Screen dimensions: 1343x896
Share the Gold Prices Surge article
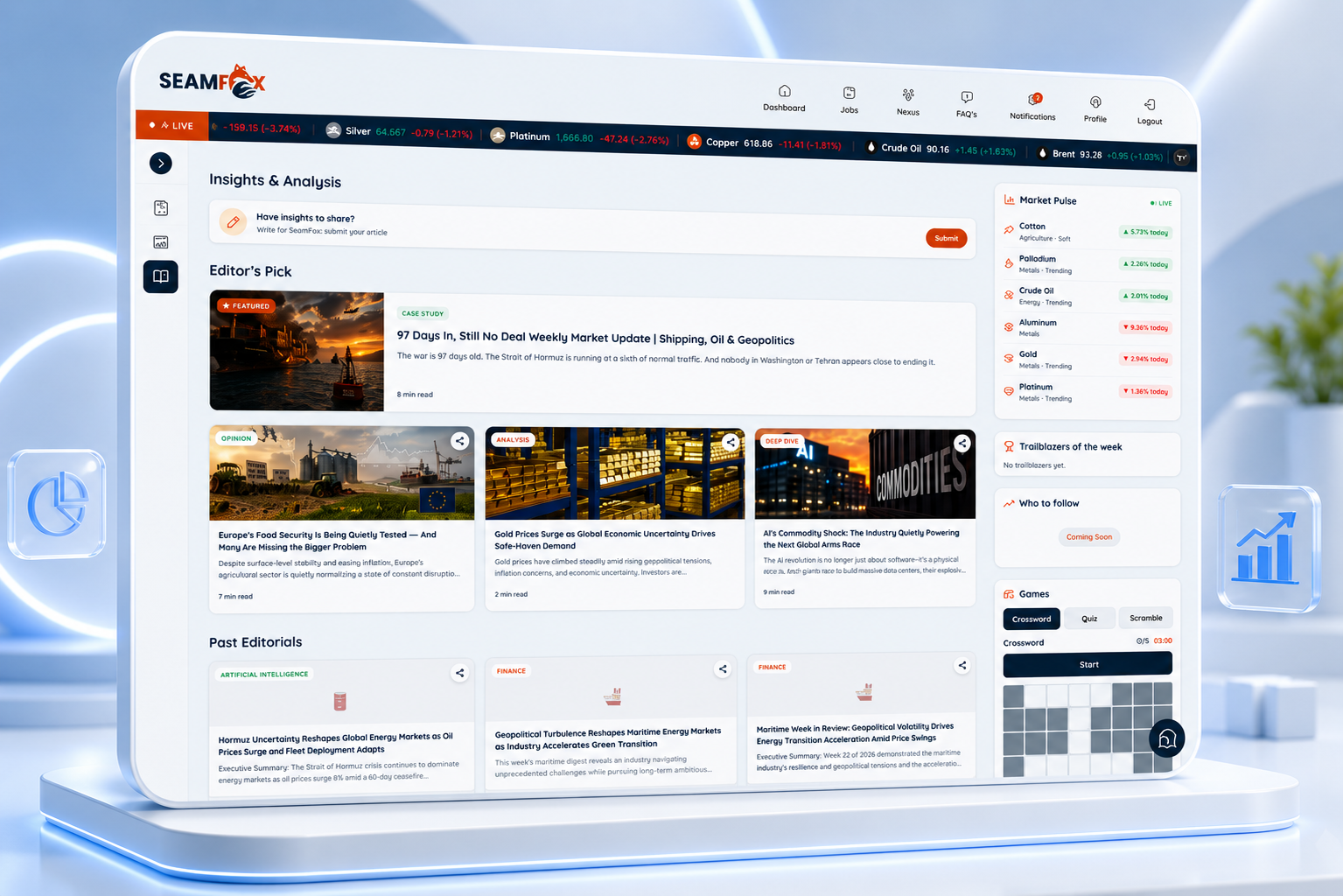(731, 443)
